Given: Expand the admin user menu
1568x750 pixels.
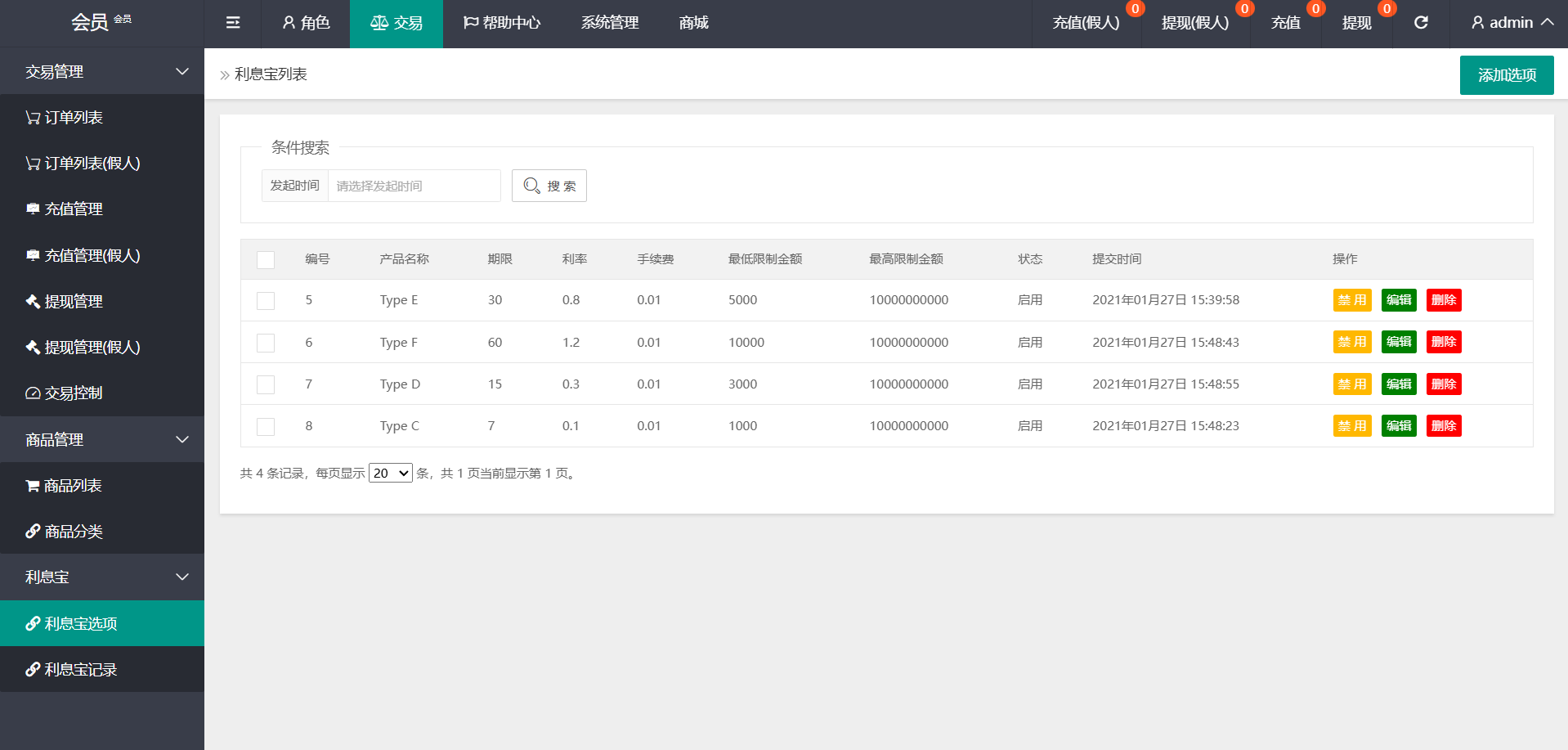Looking at the screenshot, I should (x=1512, y=23).
